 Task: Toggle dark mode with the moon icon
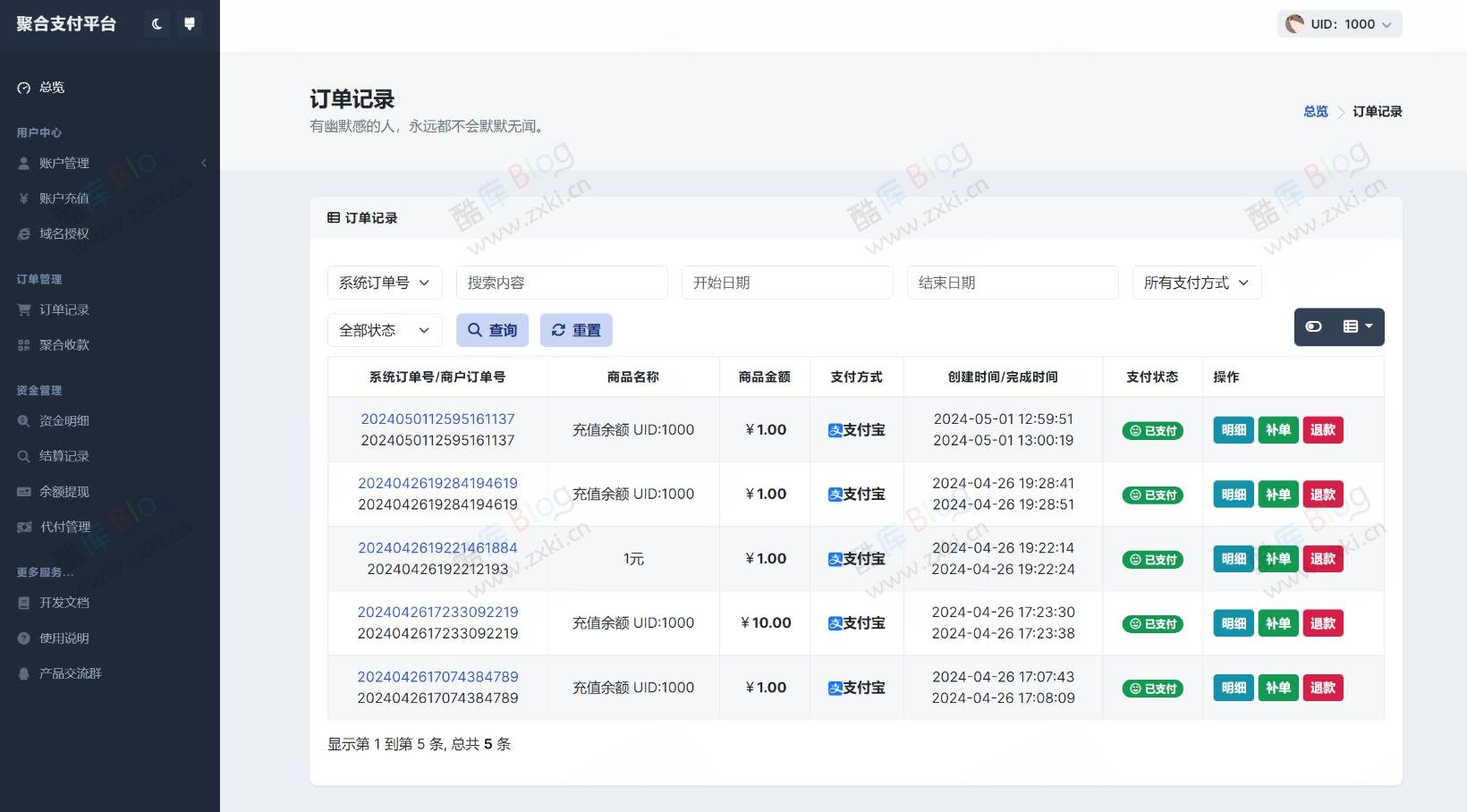click(157, 23)
